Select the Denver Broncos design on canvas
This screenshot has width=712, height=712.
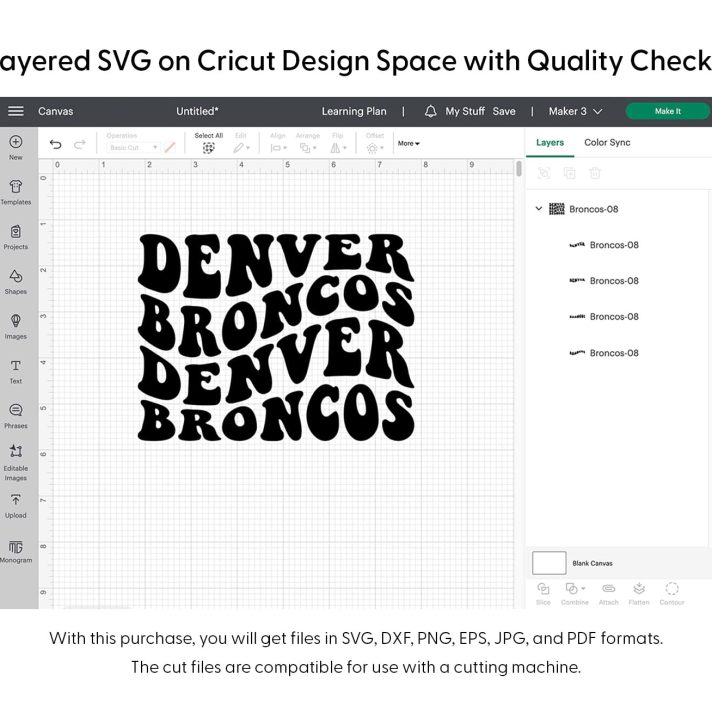point(276,337)
